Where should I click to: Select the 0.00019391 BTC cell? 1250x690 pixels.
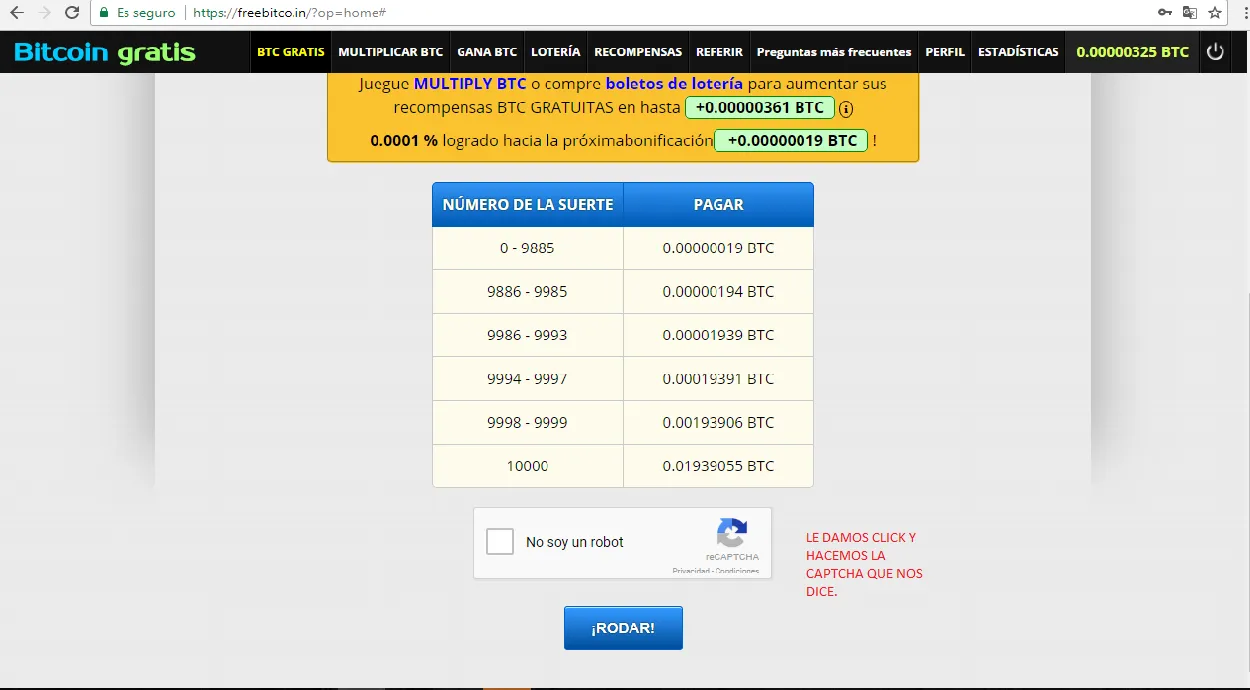tap(718, 379)
